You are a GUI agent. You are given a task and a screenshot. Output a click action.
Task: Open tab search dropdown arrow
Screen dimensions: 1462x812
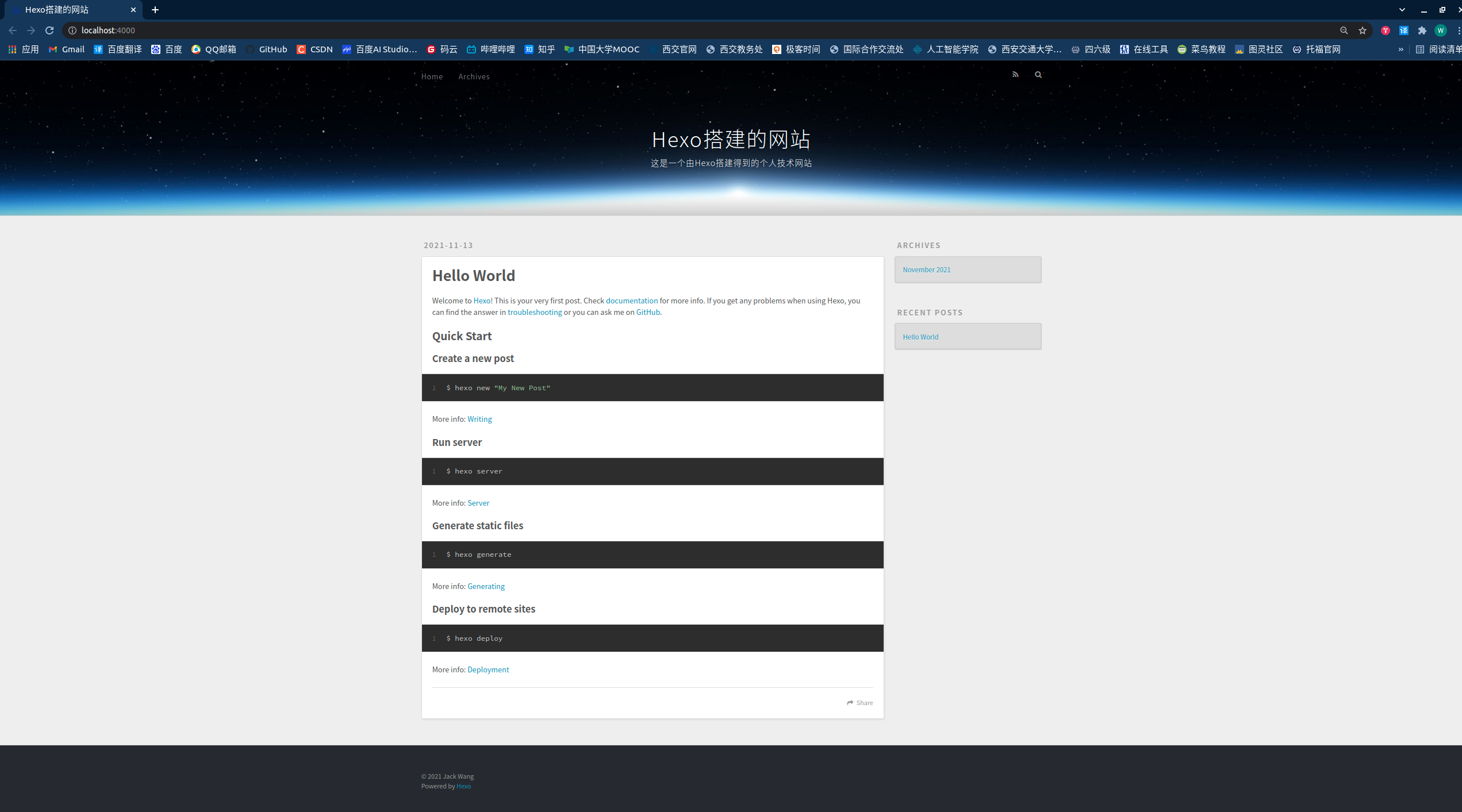(1402, 10)
